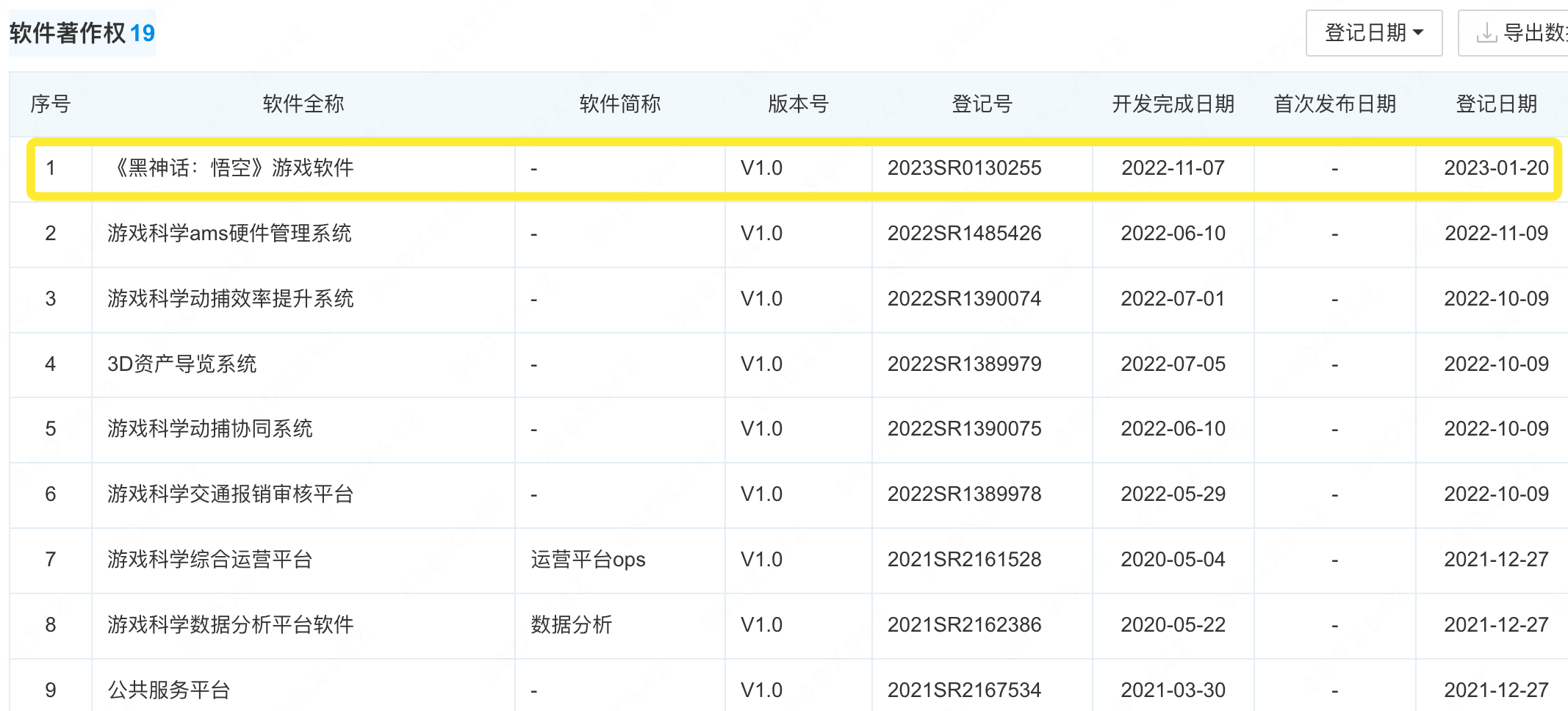1568x711 pixels.
Task: Click registration number 2021SR2161528
Action: point(965,560)
